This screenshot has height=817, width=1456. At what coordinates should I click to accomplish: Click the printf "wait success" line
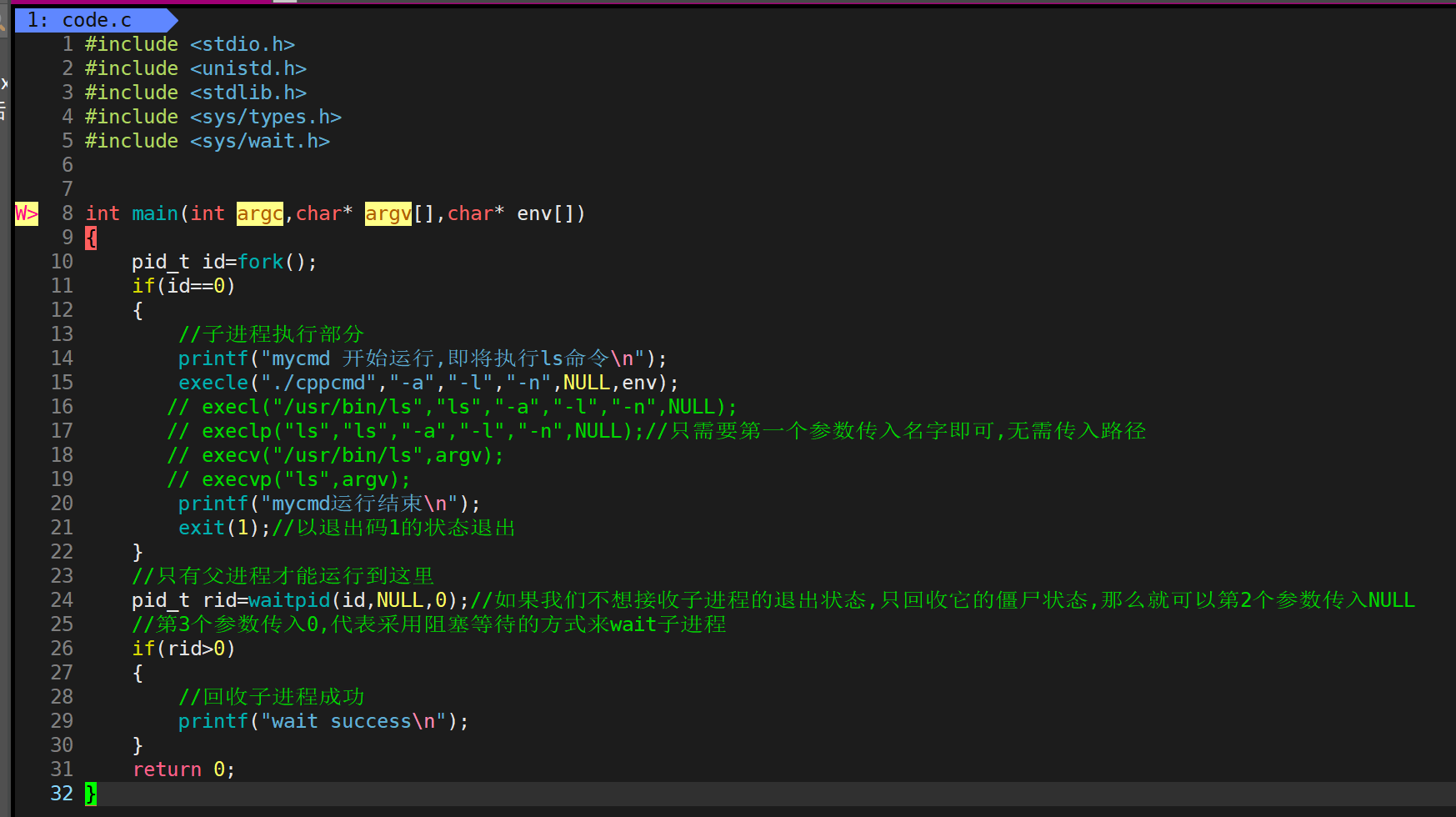pos(324,721)
